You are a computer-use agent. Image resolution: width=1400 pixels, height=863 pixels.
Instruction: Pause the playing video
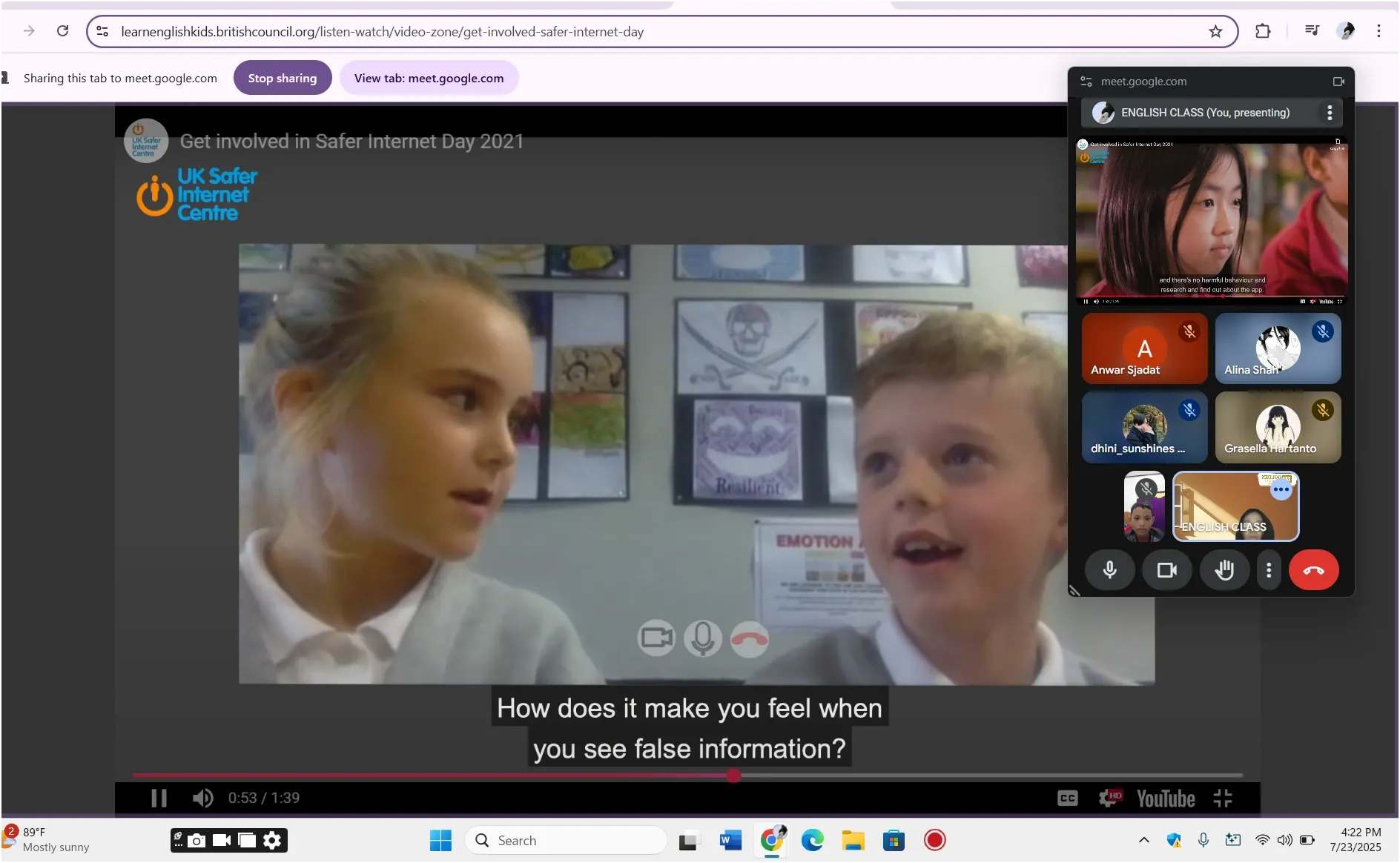coord(157,798)
